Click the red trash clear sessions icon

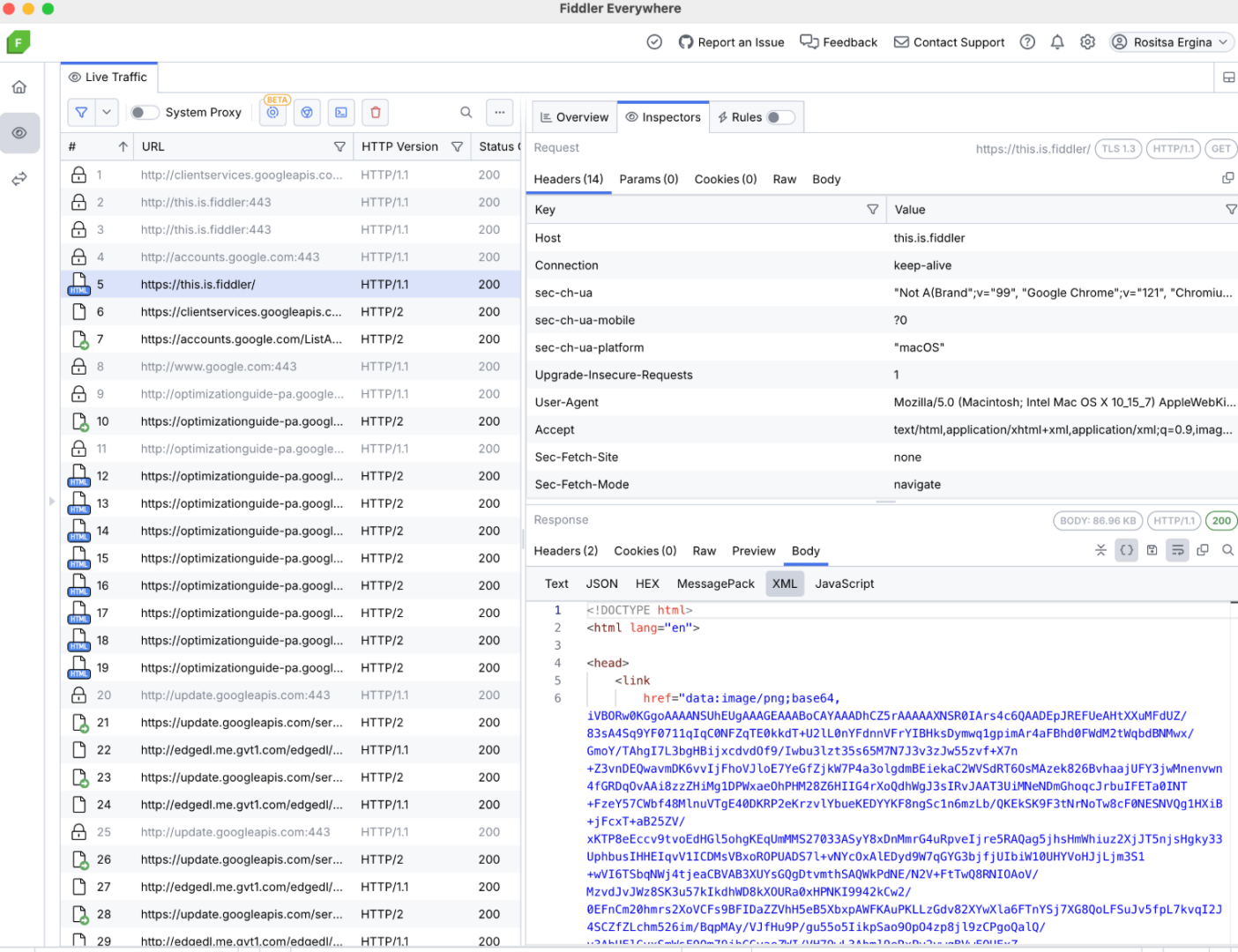pyautogui.click(x=376, y=112)
